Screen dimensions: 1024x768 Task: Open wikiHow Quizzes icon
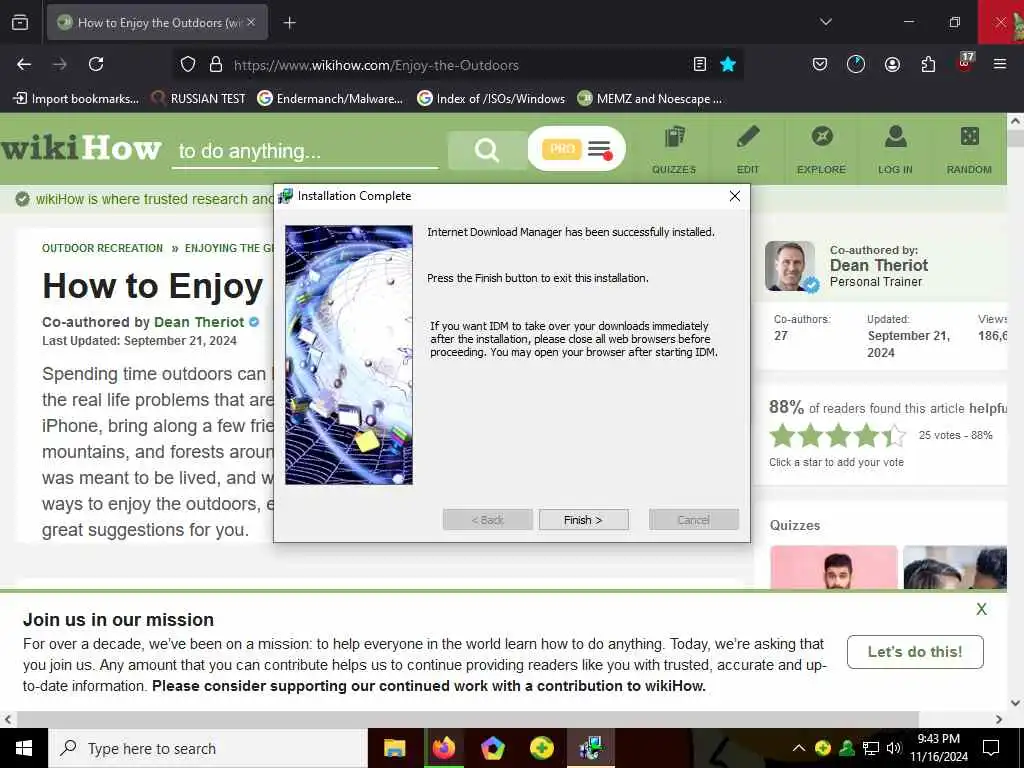coord(674,150)
